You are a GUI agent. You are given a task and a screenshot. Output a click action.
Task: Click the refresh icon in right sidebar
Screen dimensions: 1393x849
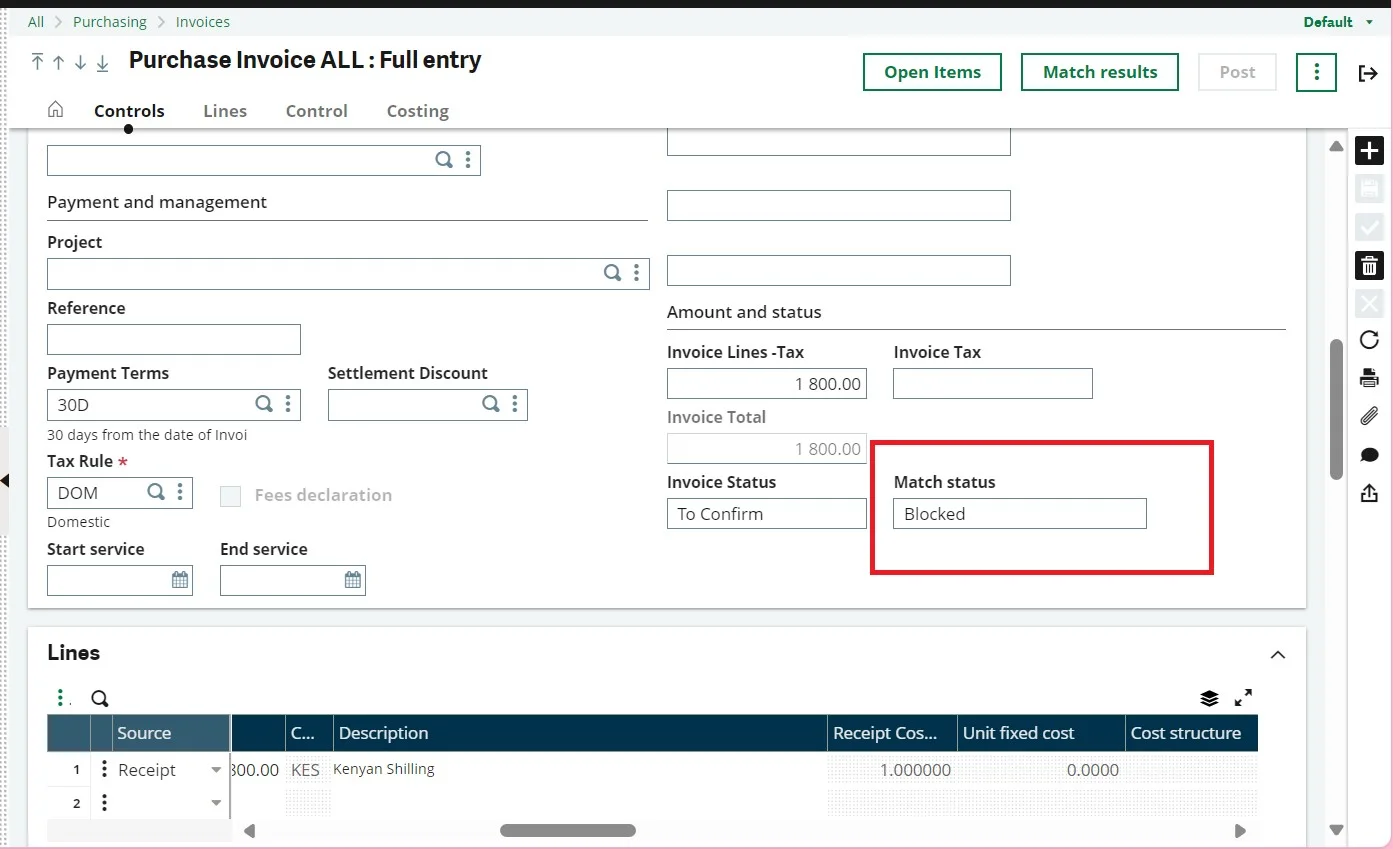click(1369, 340)
